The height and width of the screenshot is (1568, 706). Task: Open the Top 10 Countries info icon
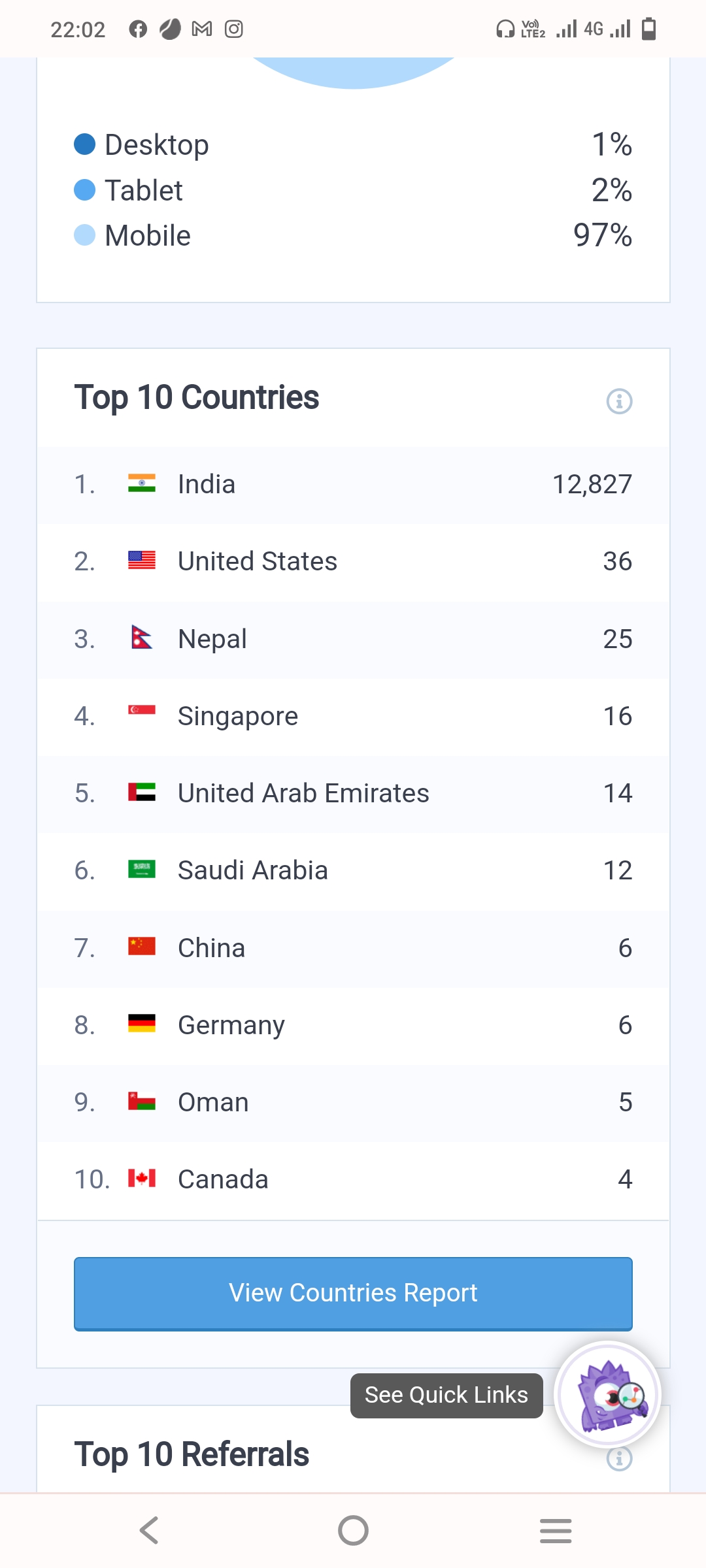point(619,401)
